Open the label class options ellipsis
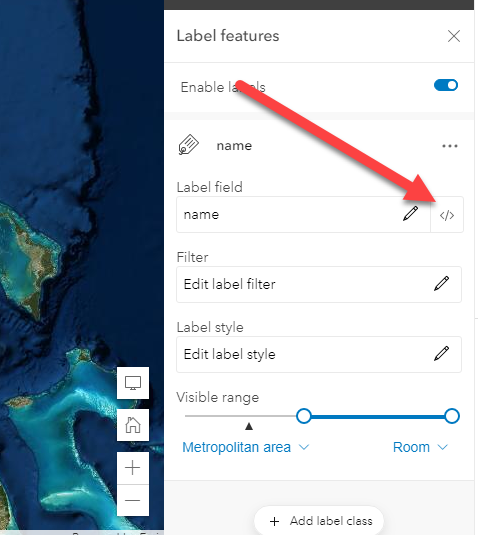This screenshot has width=478, height=535. tap(450, 146)
